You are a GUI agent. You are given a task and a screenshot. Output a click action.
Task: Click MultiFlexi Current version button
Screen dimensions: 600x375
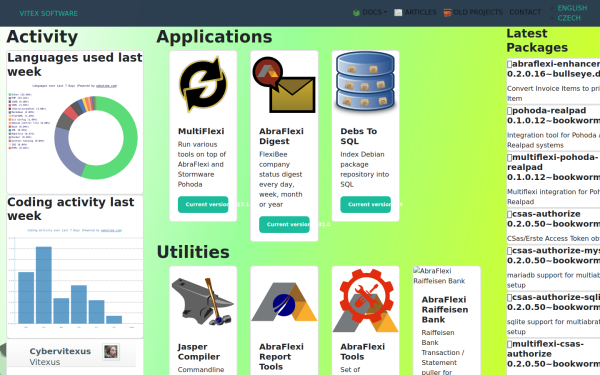tap(203, 204)
